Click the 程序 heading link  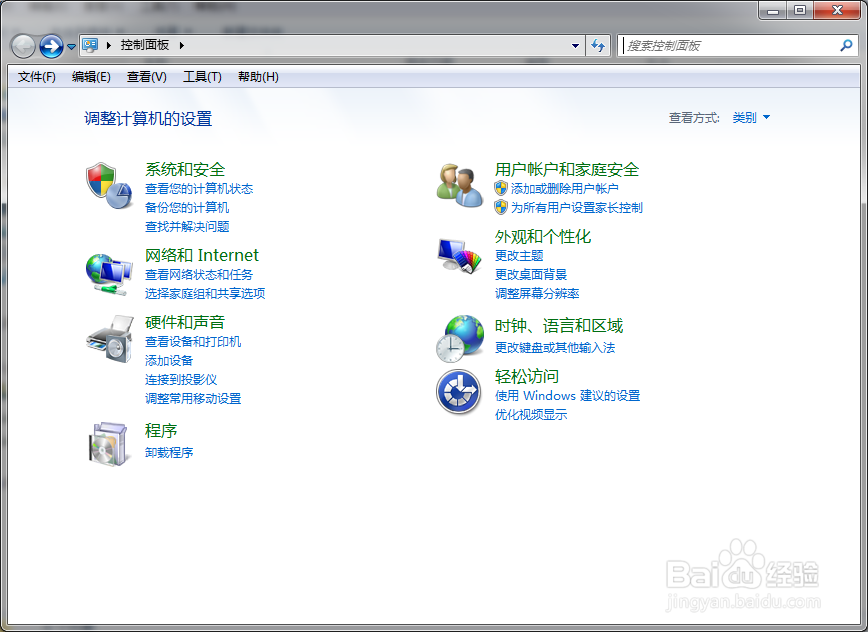tap(161, 431)
